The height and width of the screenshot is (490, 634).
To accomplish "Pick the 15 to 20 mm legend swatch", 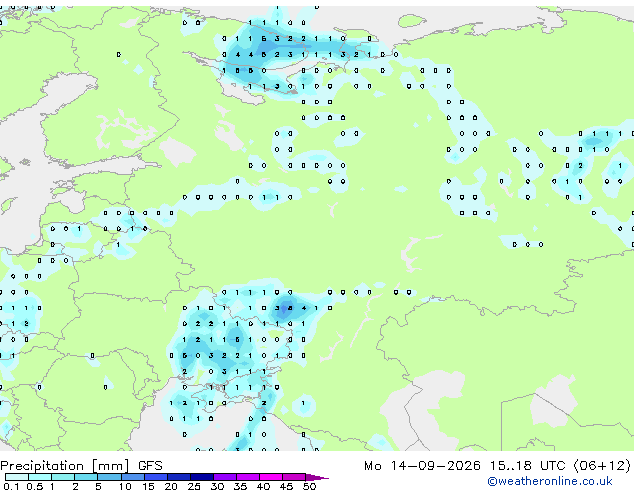I will point(156,477).
